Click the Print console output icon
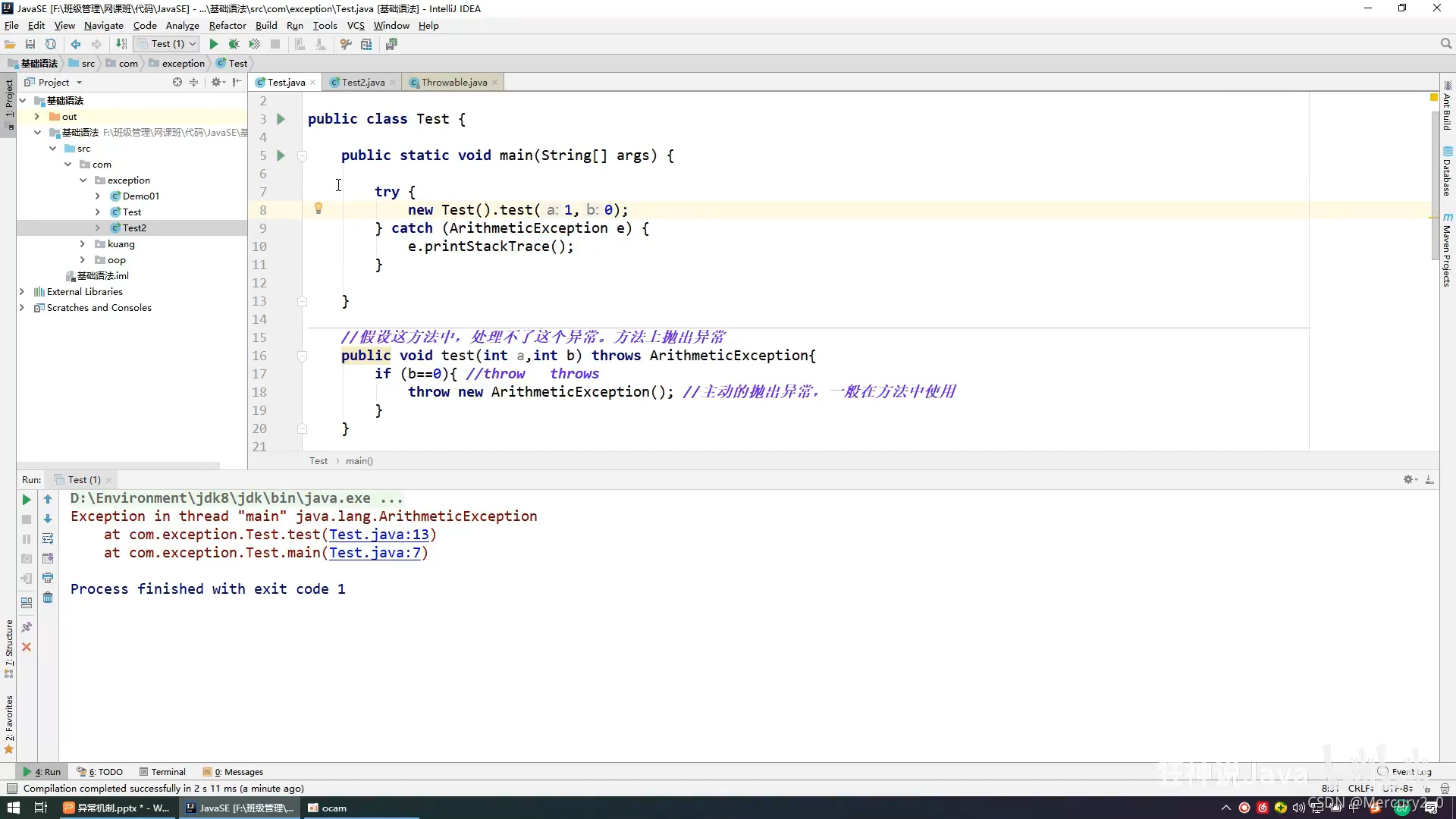The width and height of the screenshot is (1456, 819). (x=48, y=579)
